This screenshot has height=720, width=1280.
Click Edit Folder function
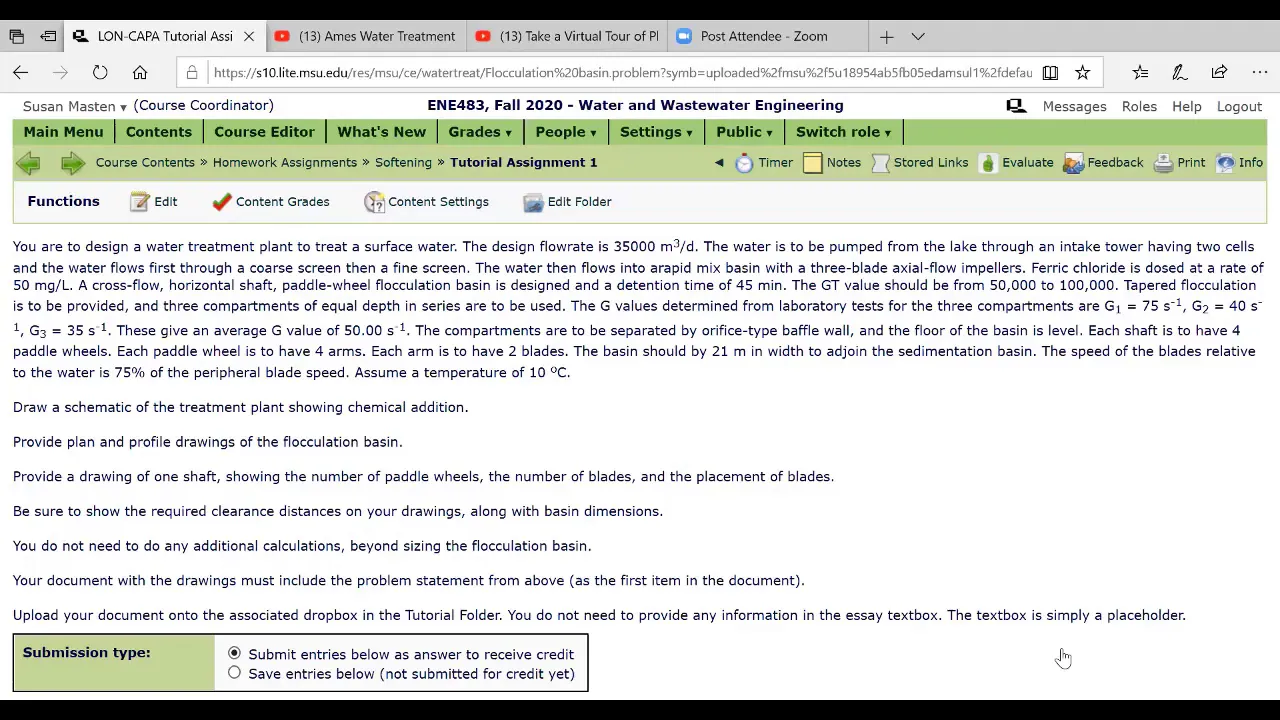point(567,202)
